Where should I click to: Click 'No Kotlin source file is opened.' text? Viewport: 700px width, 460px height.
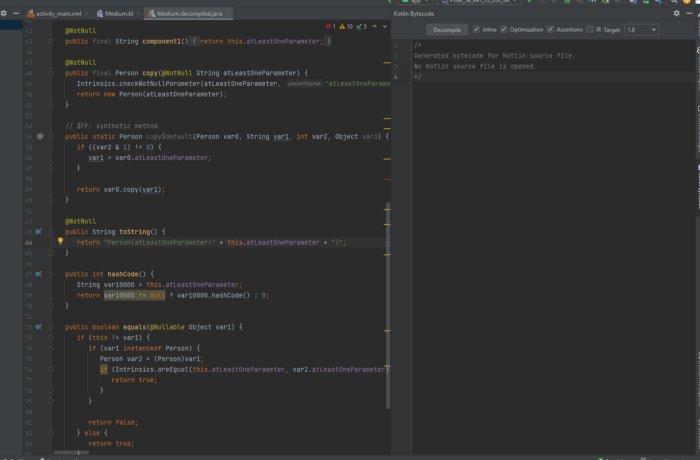(475, 67)
